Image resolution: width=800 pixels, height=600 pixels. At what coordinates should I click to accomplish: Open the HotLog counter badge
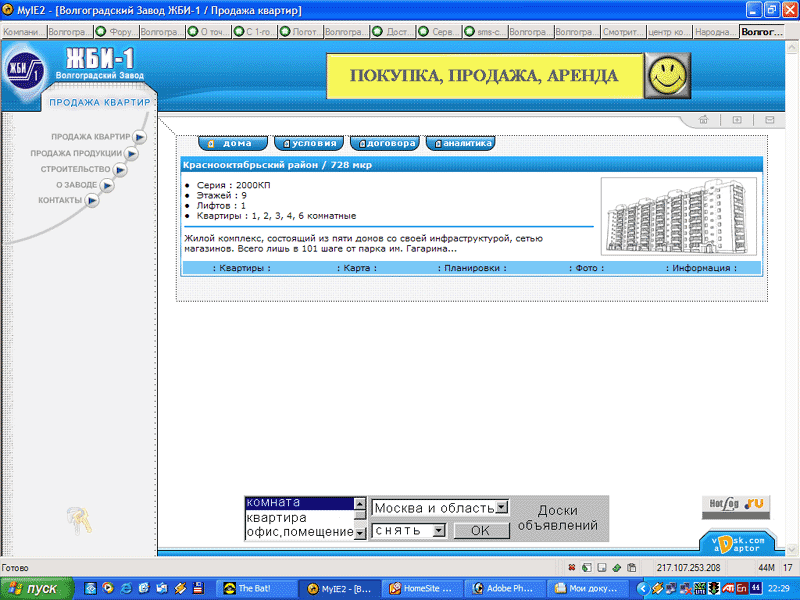click(733, 503)
